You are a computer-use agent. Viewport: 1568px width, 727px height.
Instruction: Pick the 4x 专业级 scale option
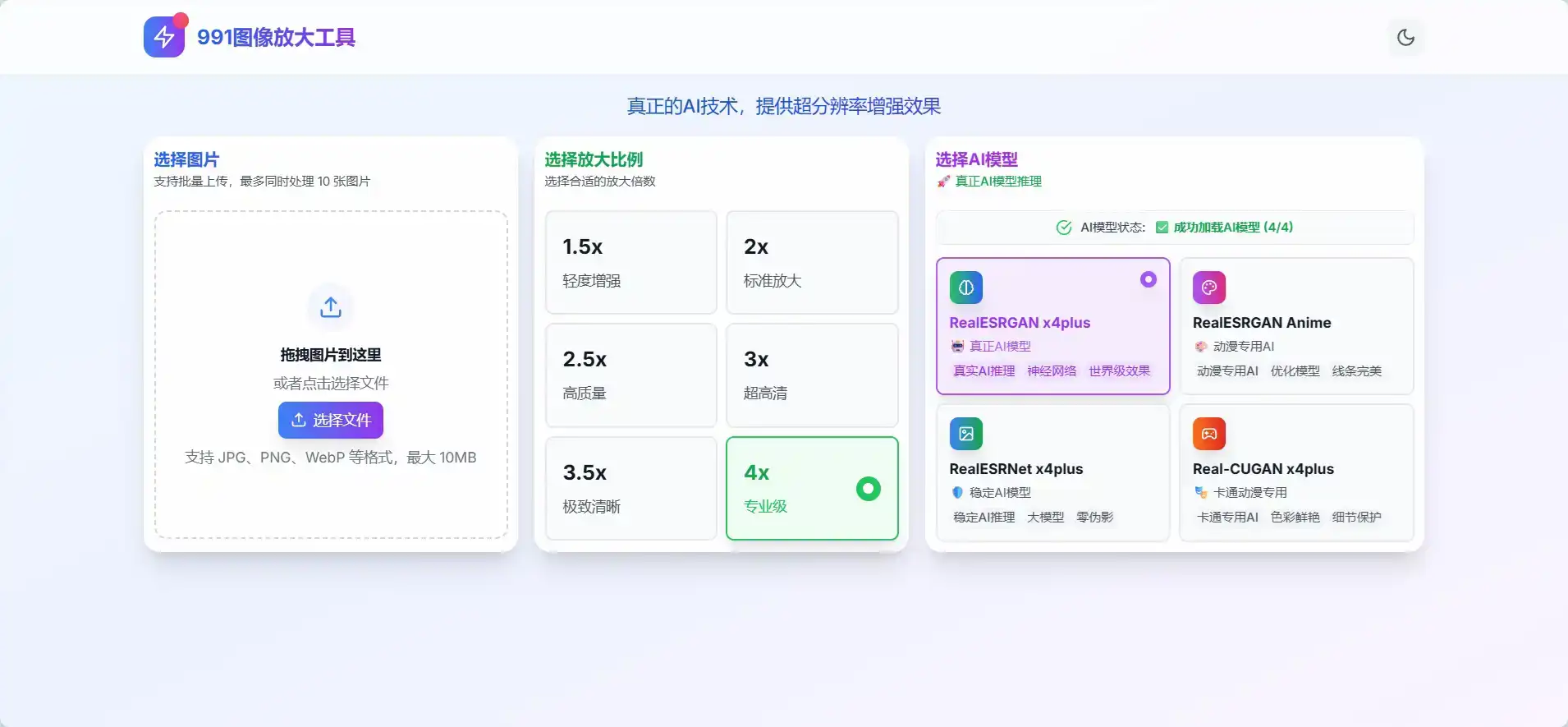(812, 488)
